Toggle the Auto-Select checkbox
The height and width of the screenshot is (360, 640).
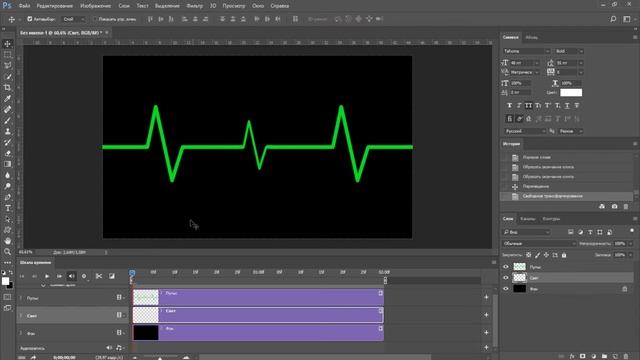pos(29,19)
